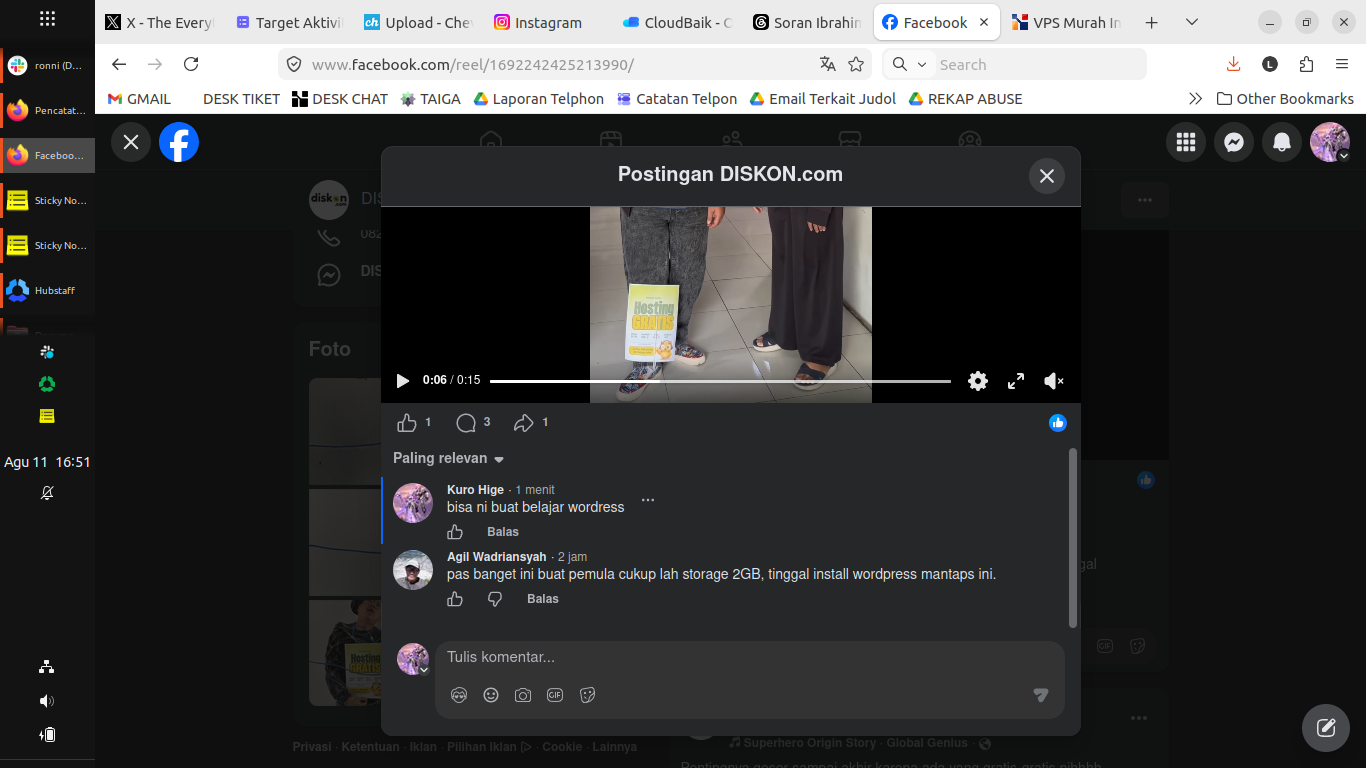Open the Firefox application menu
Screen dimensions: 1366x768
[x=1342, y=64]
